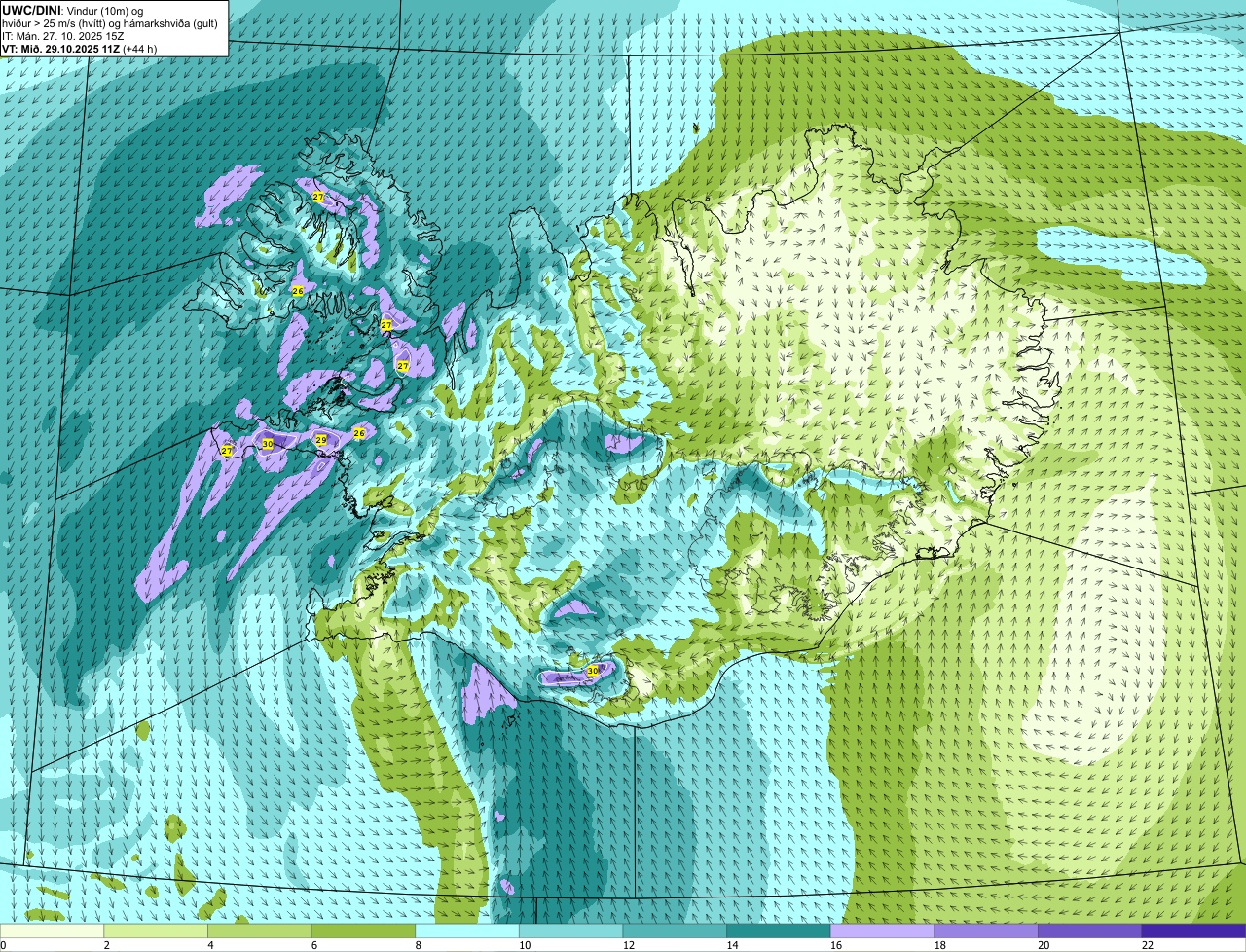
Task: Click the yellow 30 gust marker beside the 29 marker
Action: [x=268, y=444]
